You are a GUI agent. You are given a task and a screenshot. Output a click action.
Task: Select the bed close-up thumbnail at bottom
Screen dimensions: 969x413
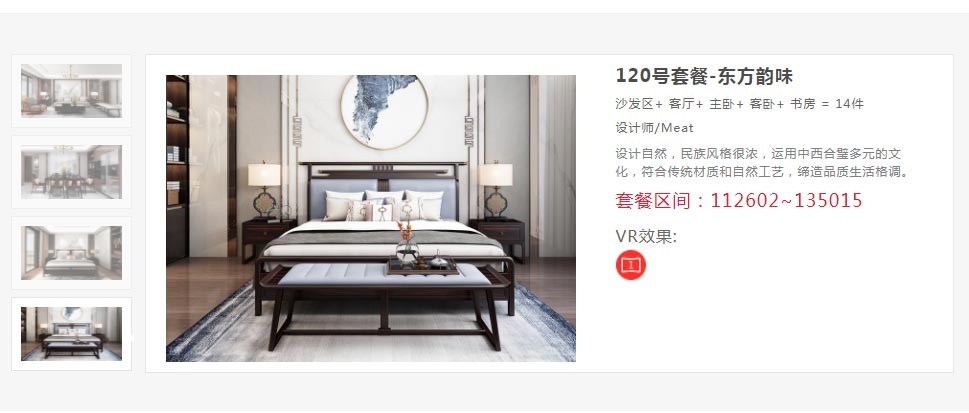71,334
